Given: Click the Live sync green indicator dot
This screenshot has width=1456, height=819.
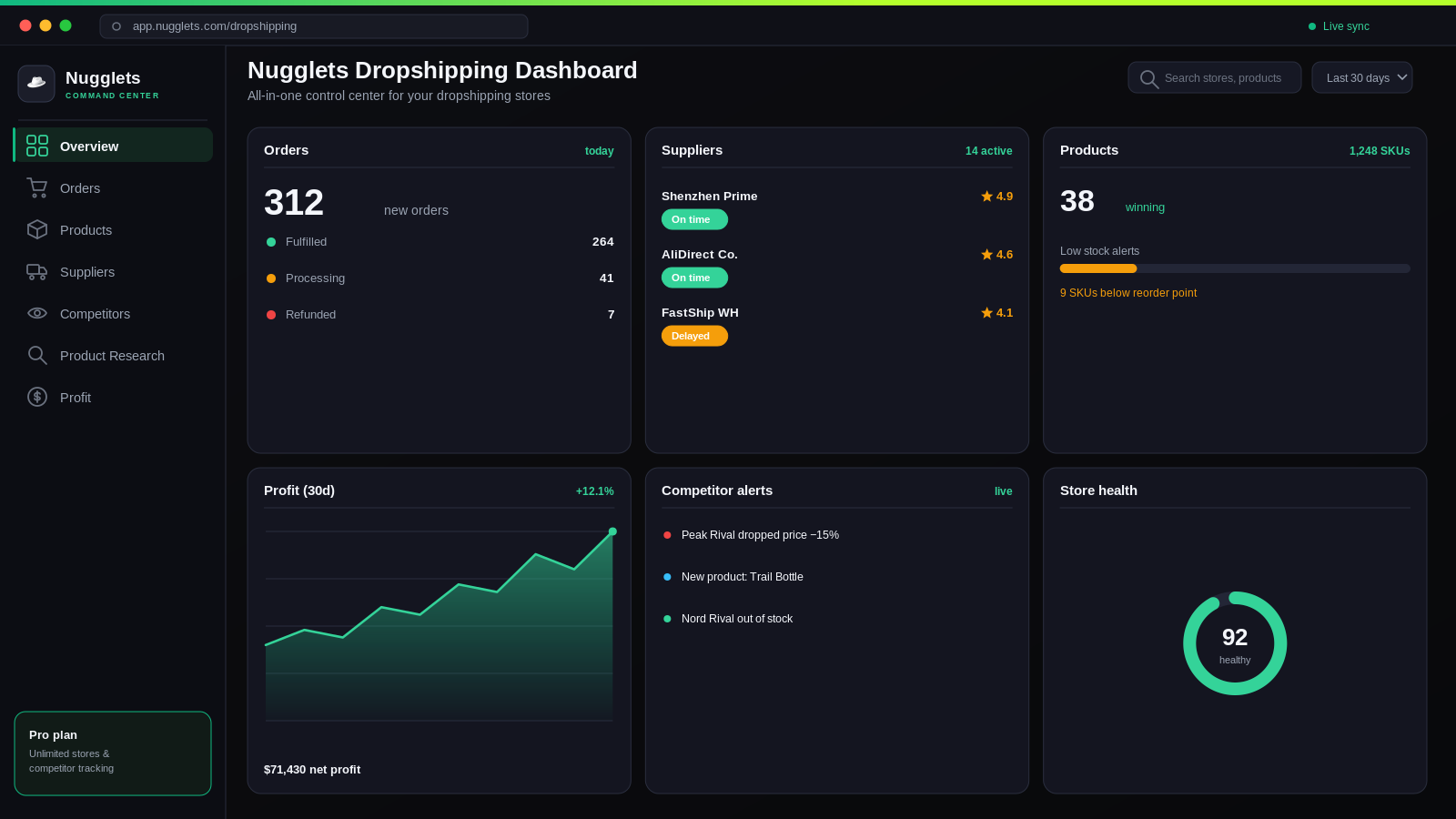Looking at the screenshot, I should pos(1312,26).
